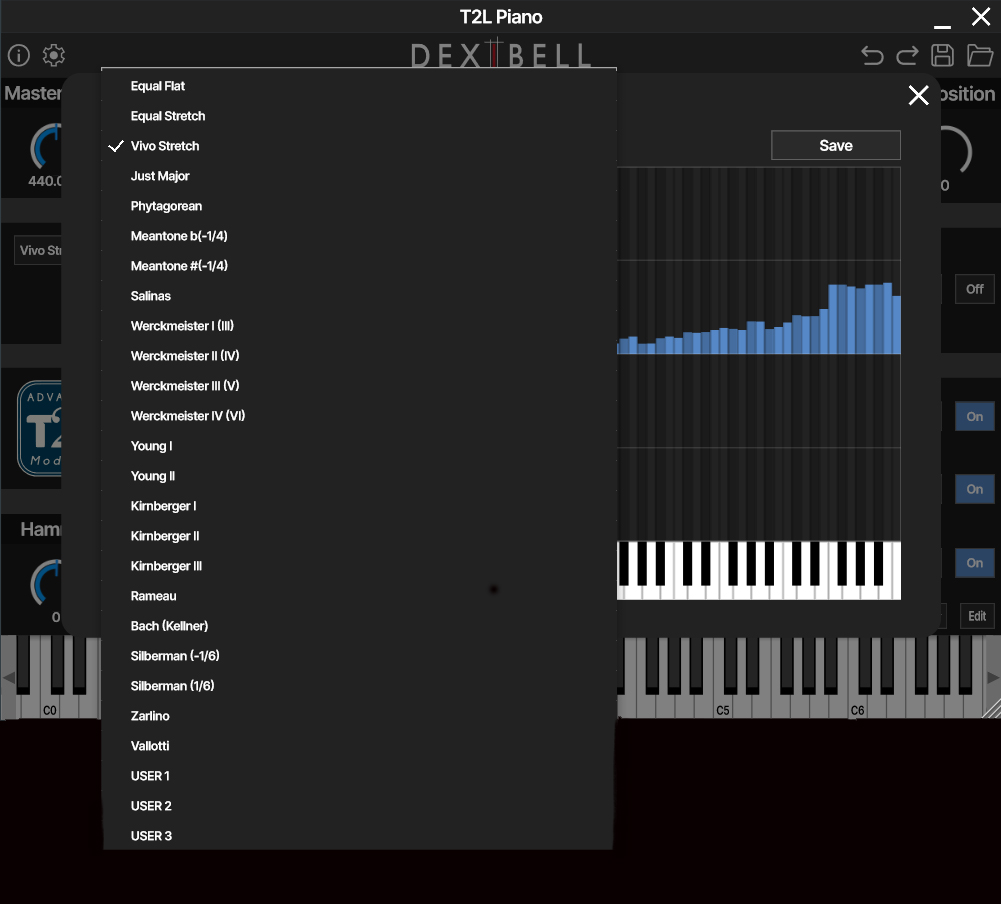Choose the checked Vivo Stretch option
This screenshot has height=904, width=1001.
click(358, 146)
